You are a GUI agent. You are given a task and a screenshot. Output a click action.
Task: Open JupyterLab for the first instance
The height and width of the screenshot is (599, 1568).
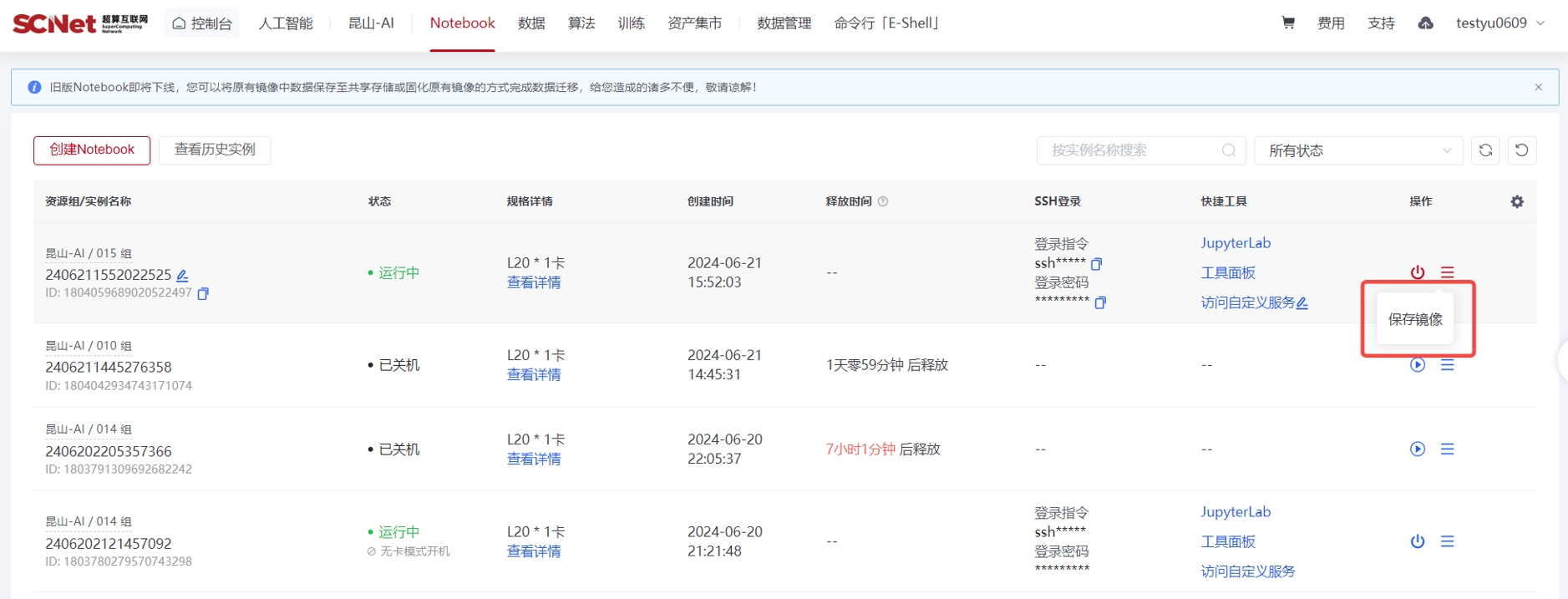(x=1235, y=243)
